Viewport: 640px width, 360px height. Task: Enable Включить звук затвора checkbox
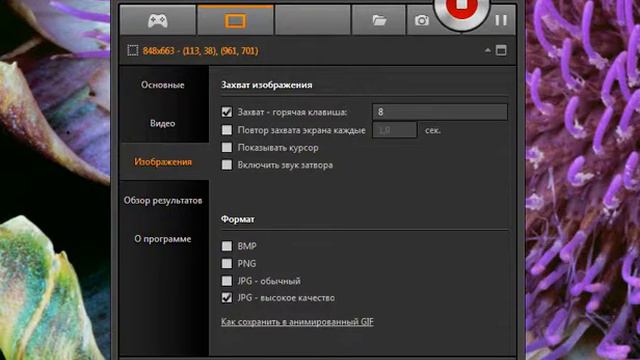pyautogui.click(x=227, y=165)
